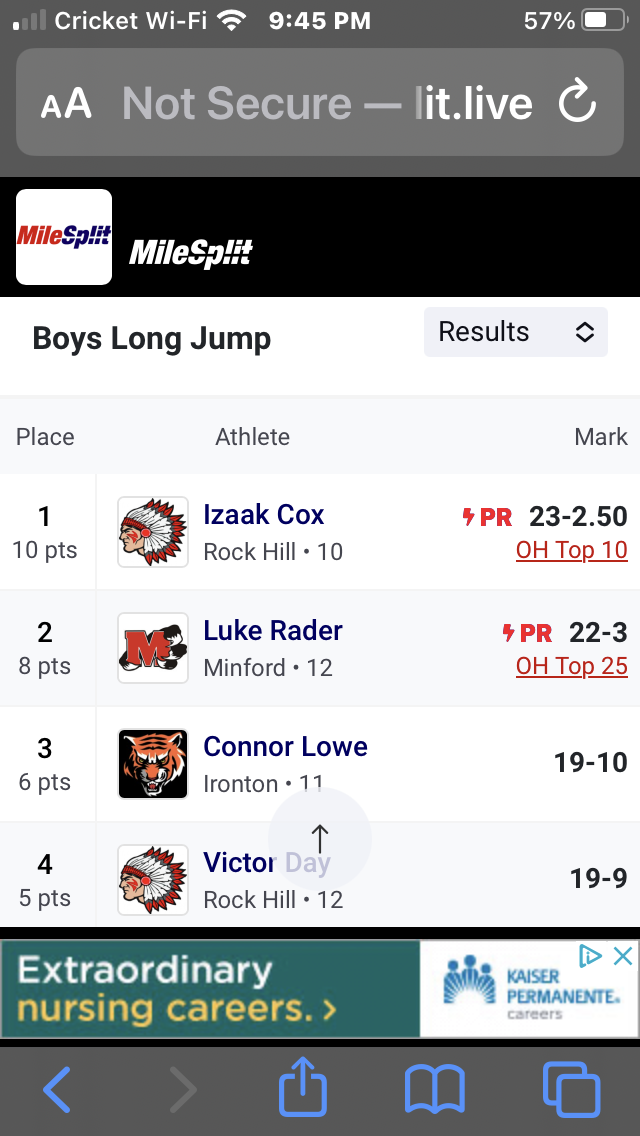Open the OH Top 25 link
This screenshot has width=640, height=1136.
pos(571,666)
